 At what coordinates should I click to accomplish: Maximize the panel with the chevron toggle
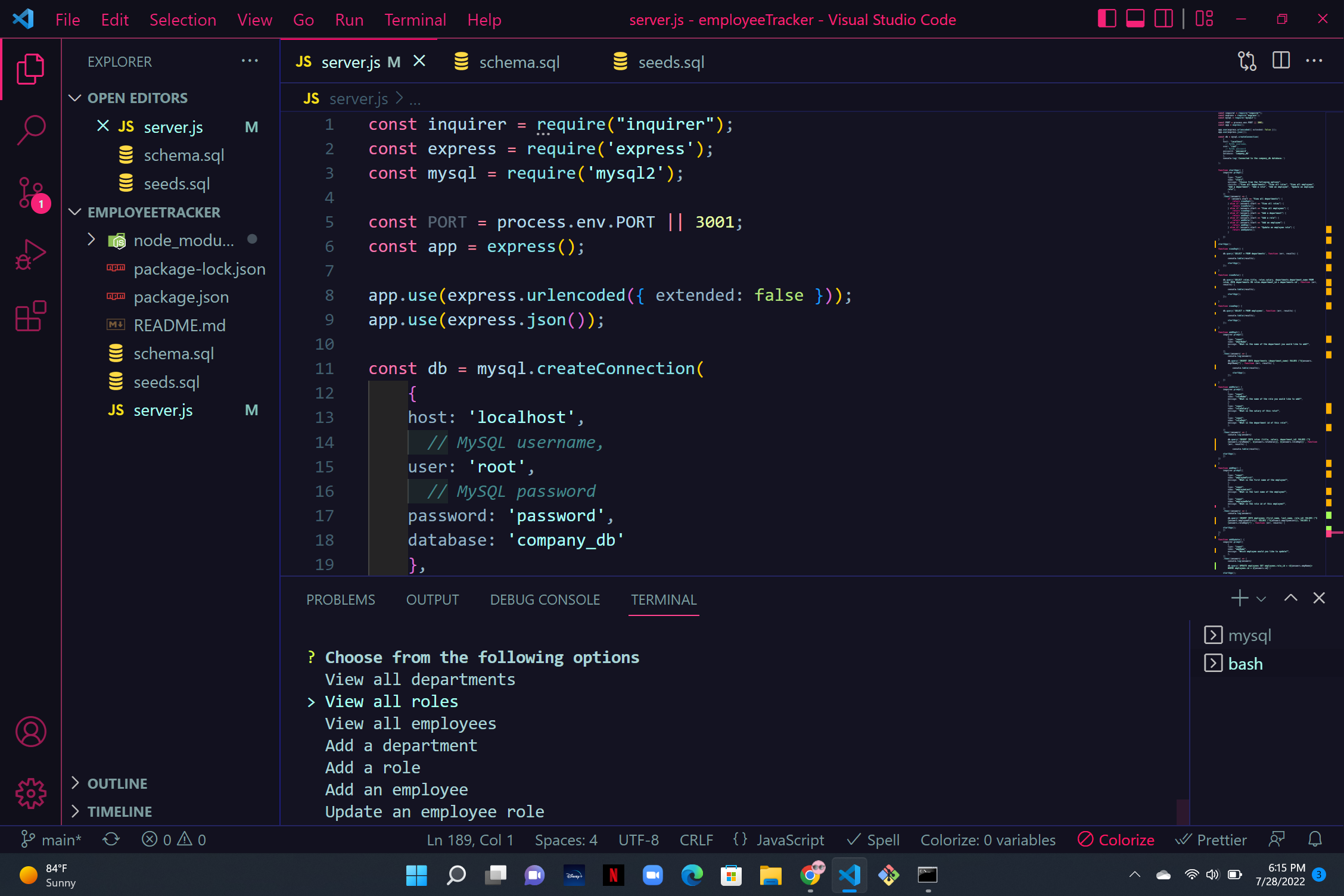pos(1290,598)
